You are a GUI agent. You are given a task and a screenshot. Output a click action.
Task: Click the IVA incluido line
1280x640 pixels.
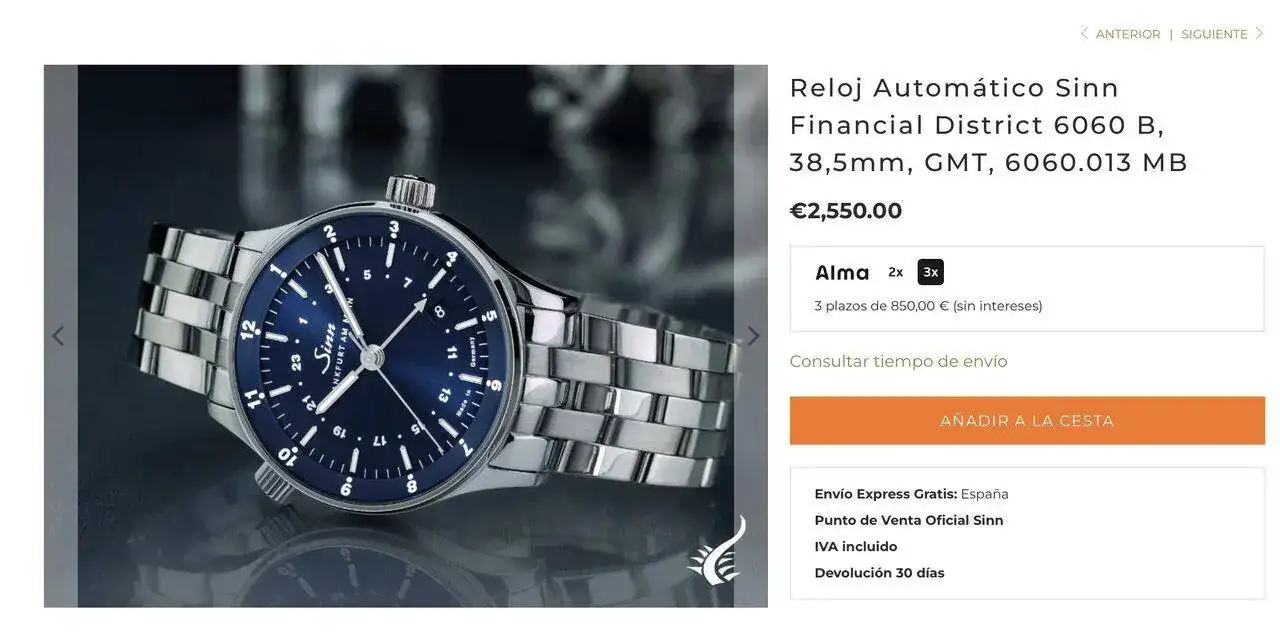(856, 547)
